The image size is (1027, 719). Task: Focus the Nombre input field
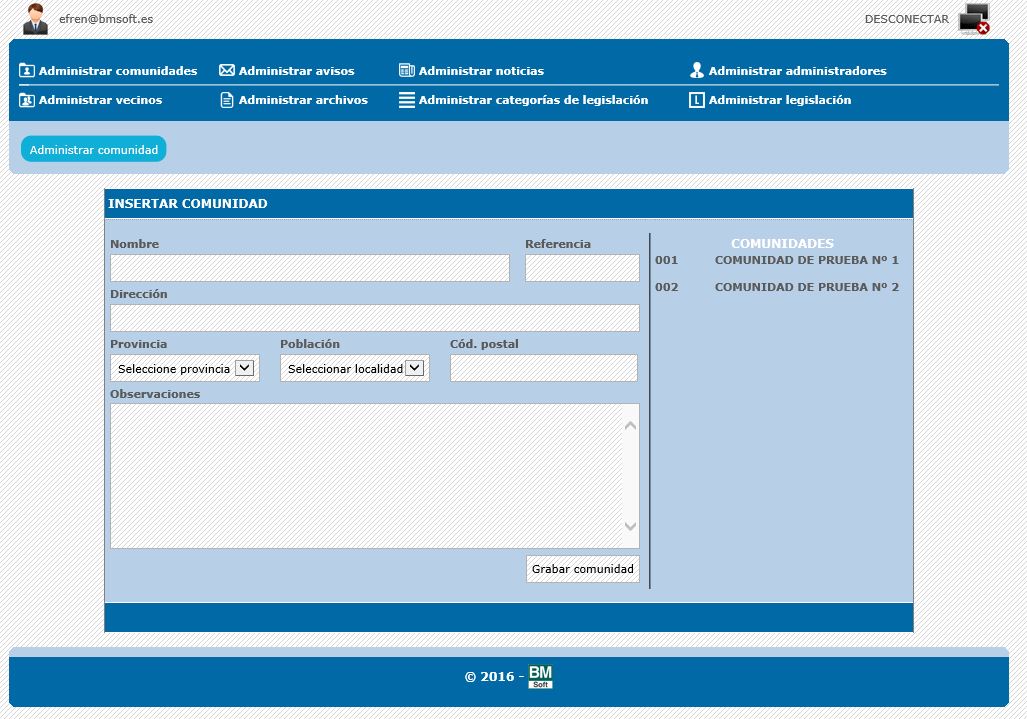pos(310,268)
